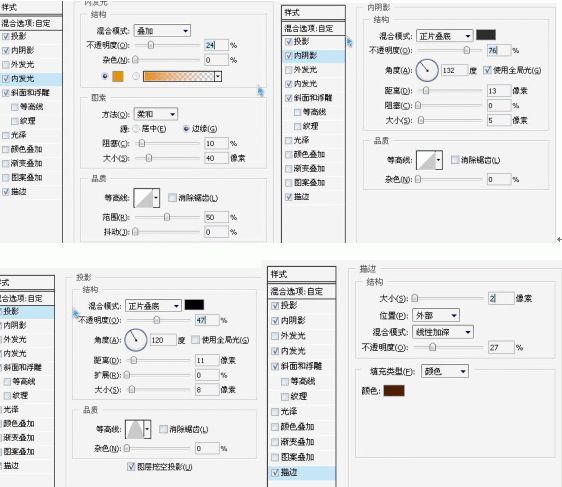Toggle the 颜色叠加 checkbox in the 描边 dialog's style list
Viewport: 562px width, 487px height.
point(275,426)
